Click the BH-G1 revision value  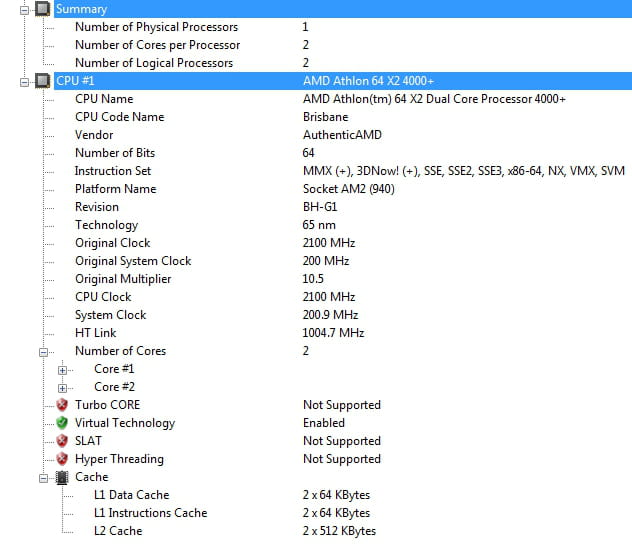point(320,207)
